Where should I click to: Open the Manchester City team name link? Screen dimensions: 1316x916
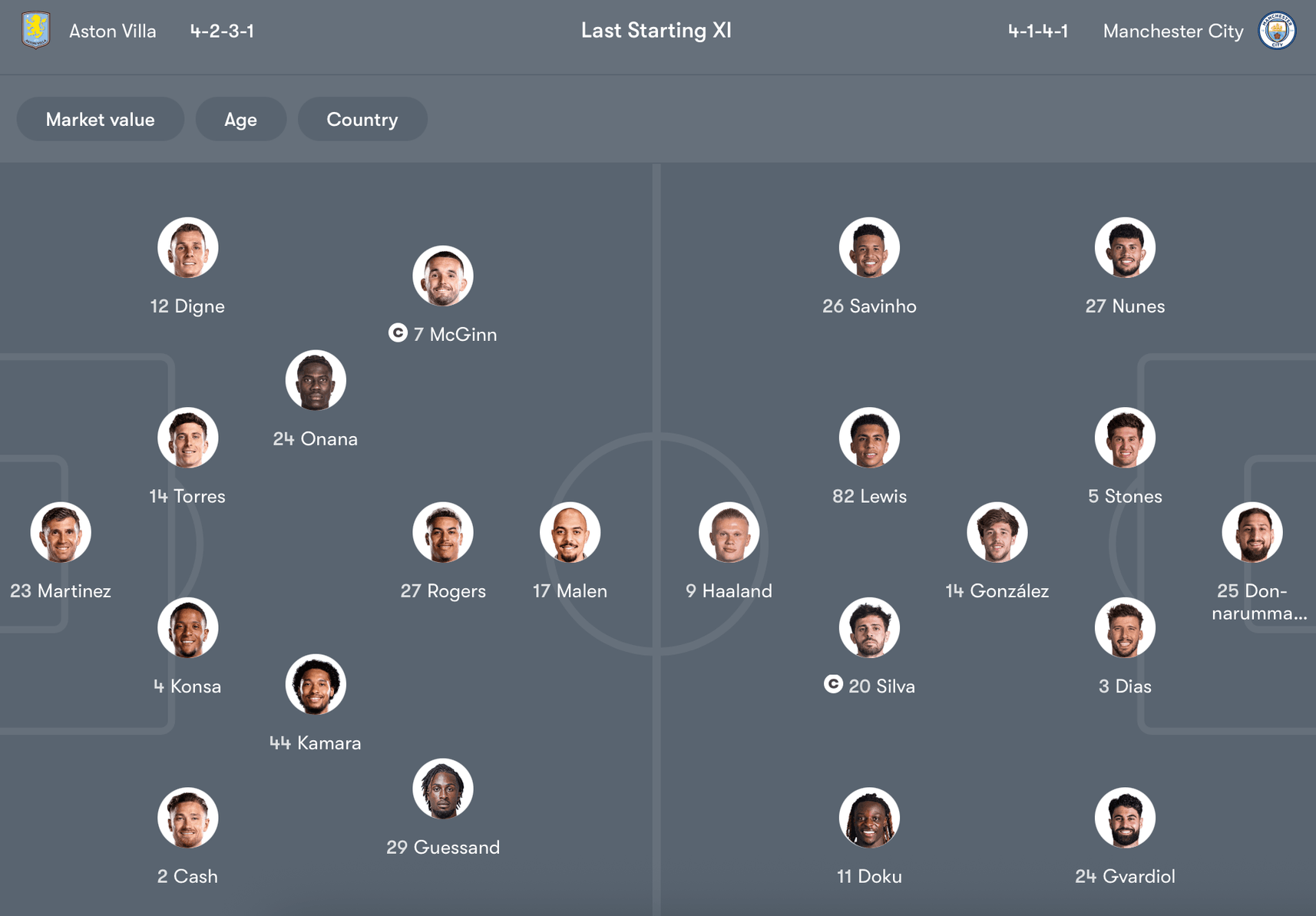tap(1172, 31)
